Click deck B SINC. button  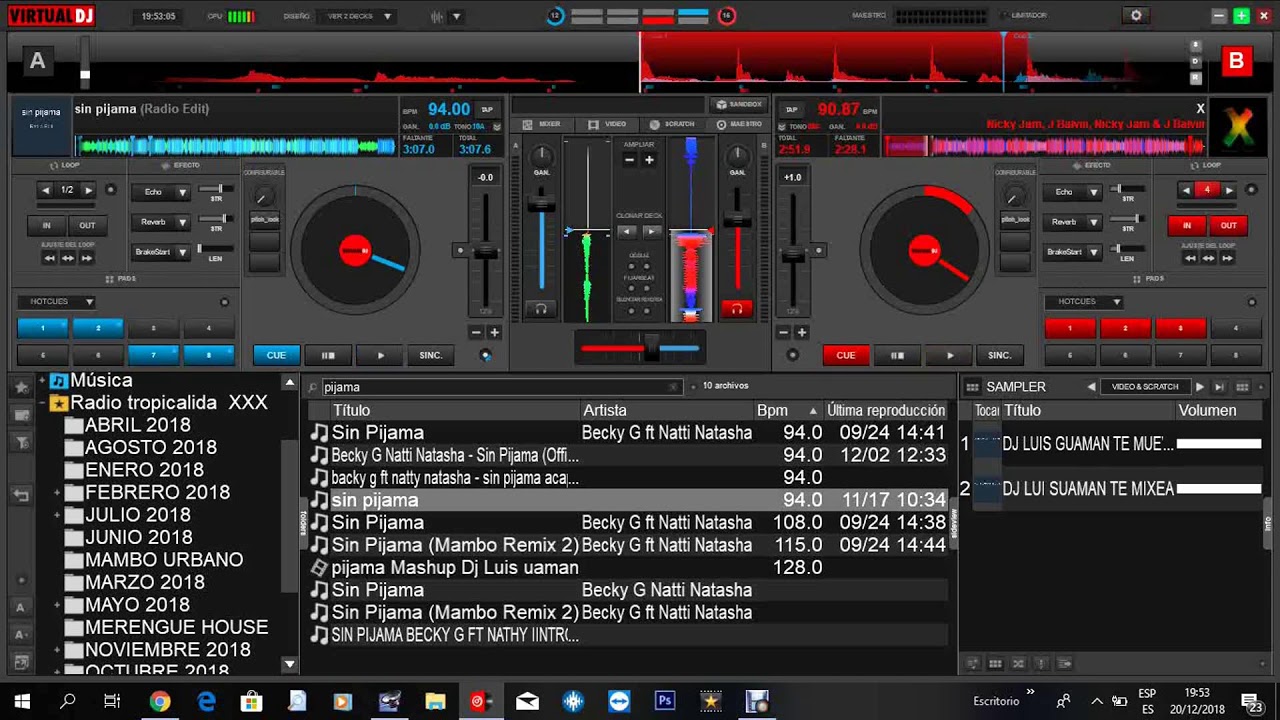[1000, 355]
